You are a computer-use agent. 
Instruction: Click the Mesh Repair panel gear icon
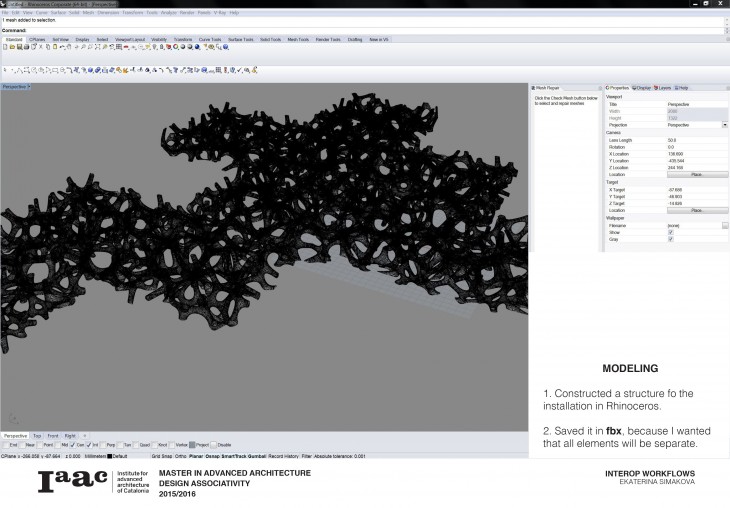click(x=600, y=88)
